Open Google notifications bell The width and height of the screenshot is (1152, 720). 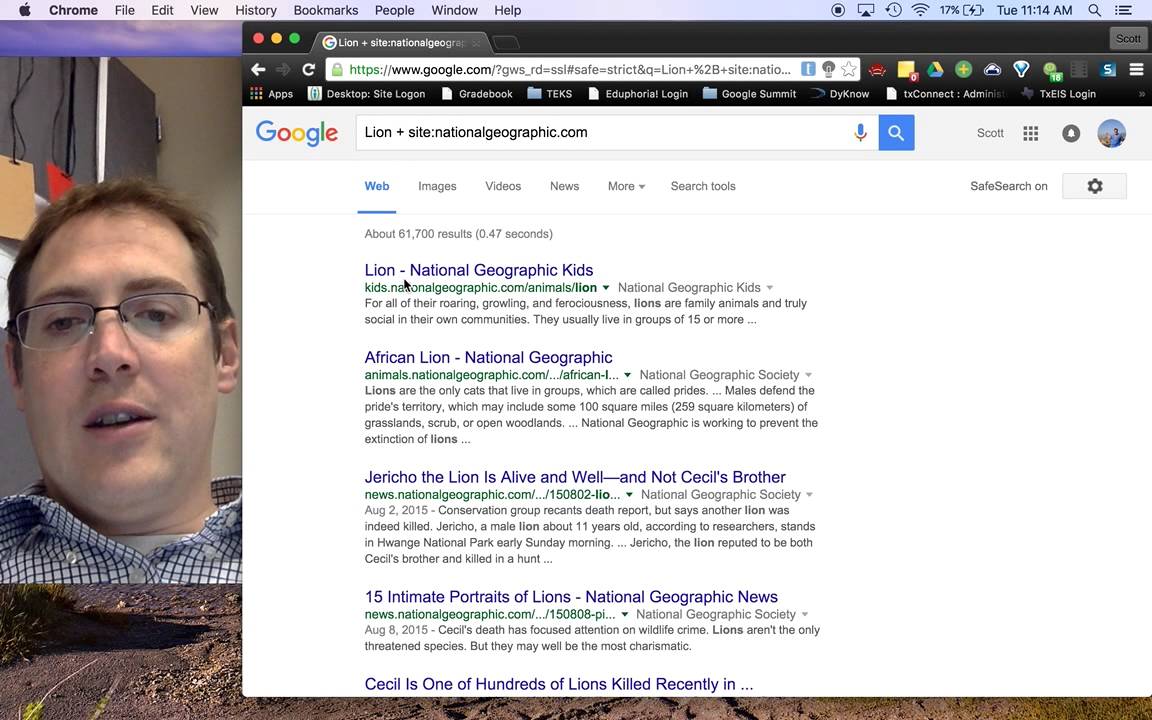1070,133
